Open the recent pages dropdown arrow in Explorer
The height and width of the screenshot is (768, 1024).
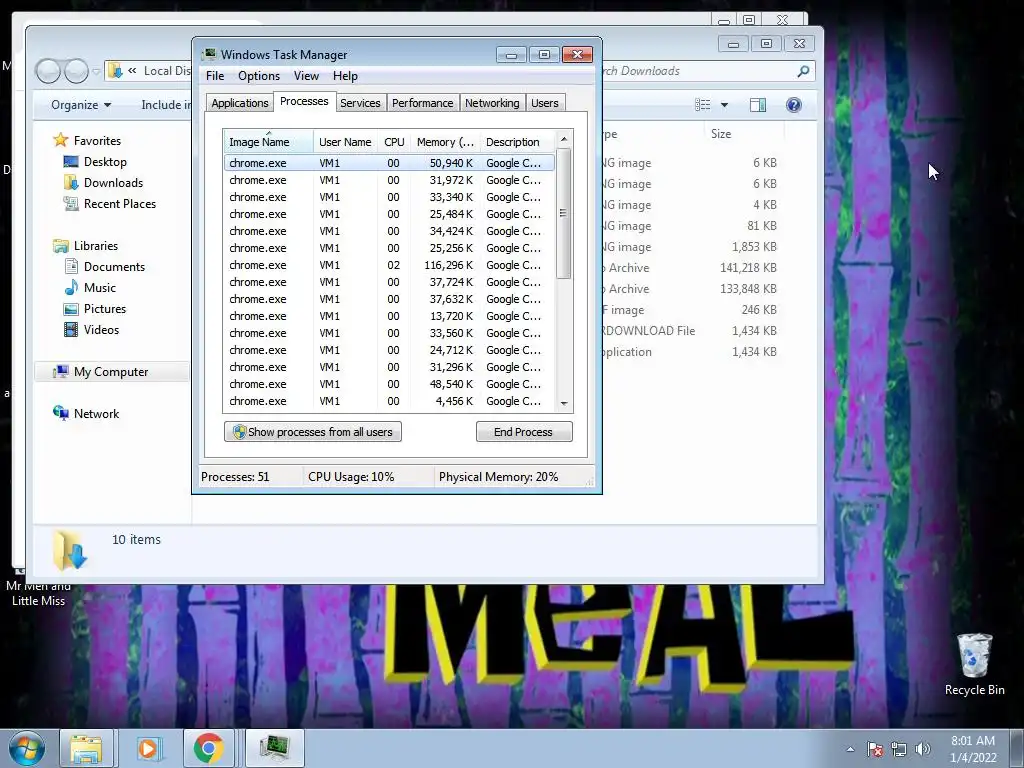point(96,71)
